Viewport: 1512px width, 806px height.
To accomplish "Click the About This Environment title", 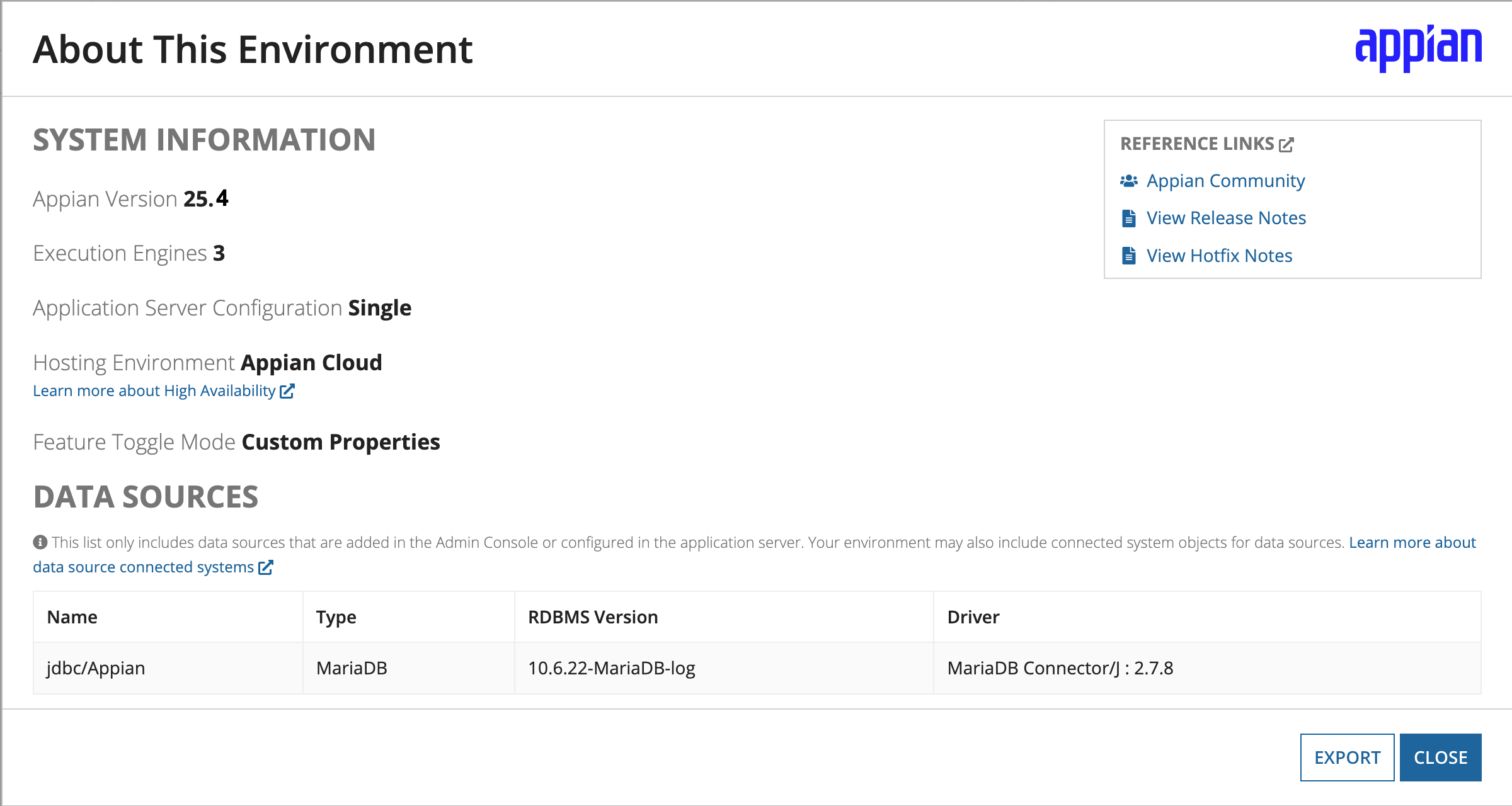I will pyautogui.click(x=253, y=49).
